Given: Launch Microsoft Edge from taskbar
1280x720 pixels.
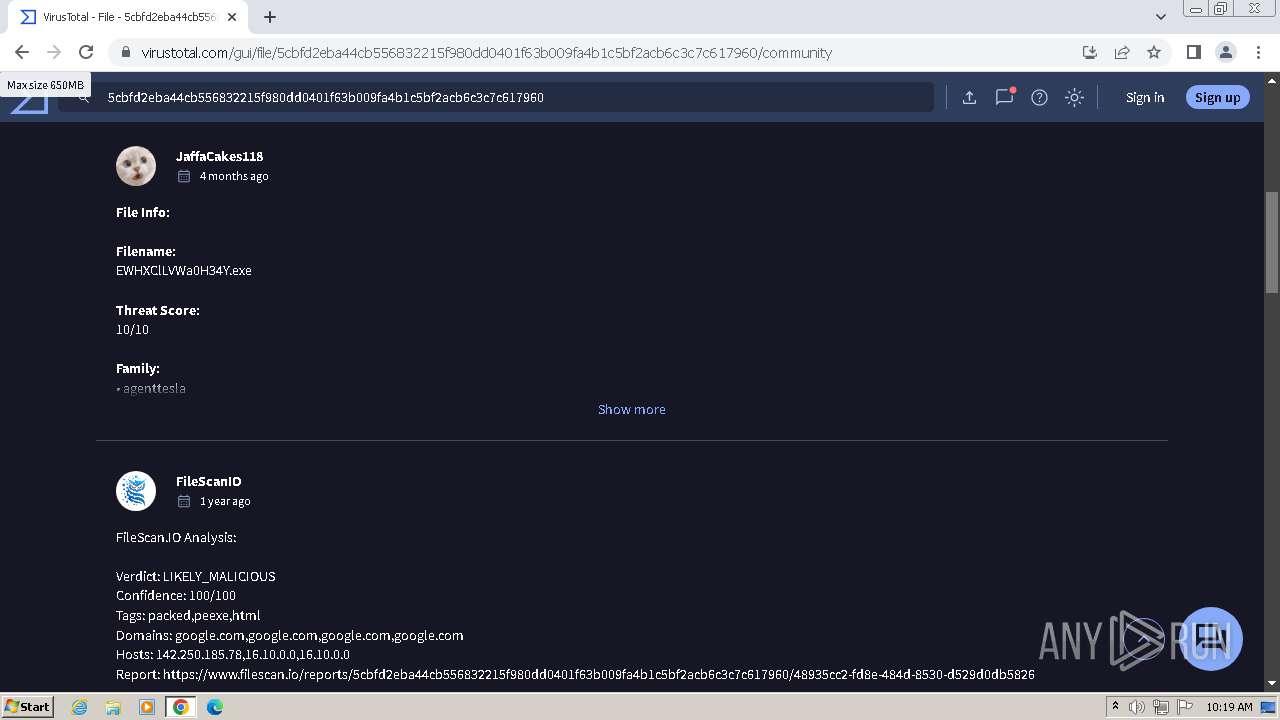Looking at the screenshot, I should (x=215, y=707).
